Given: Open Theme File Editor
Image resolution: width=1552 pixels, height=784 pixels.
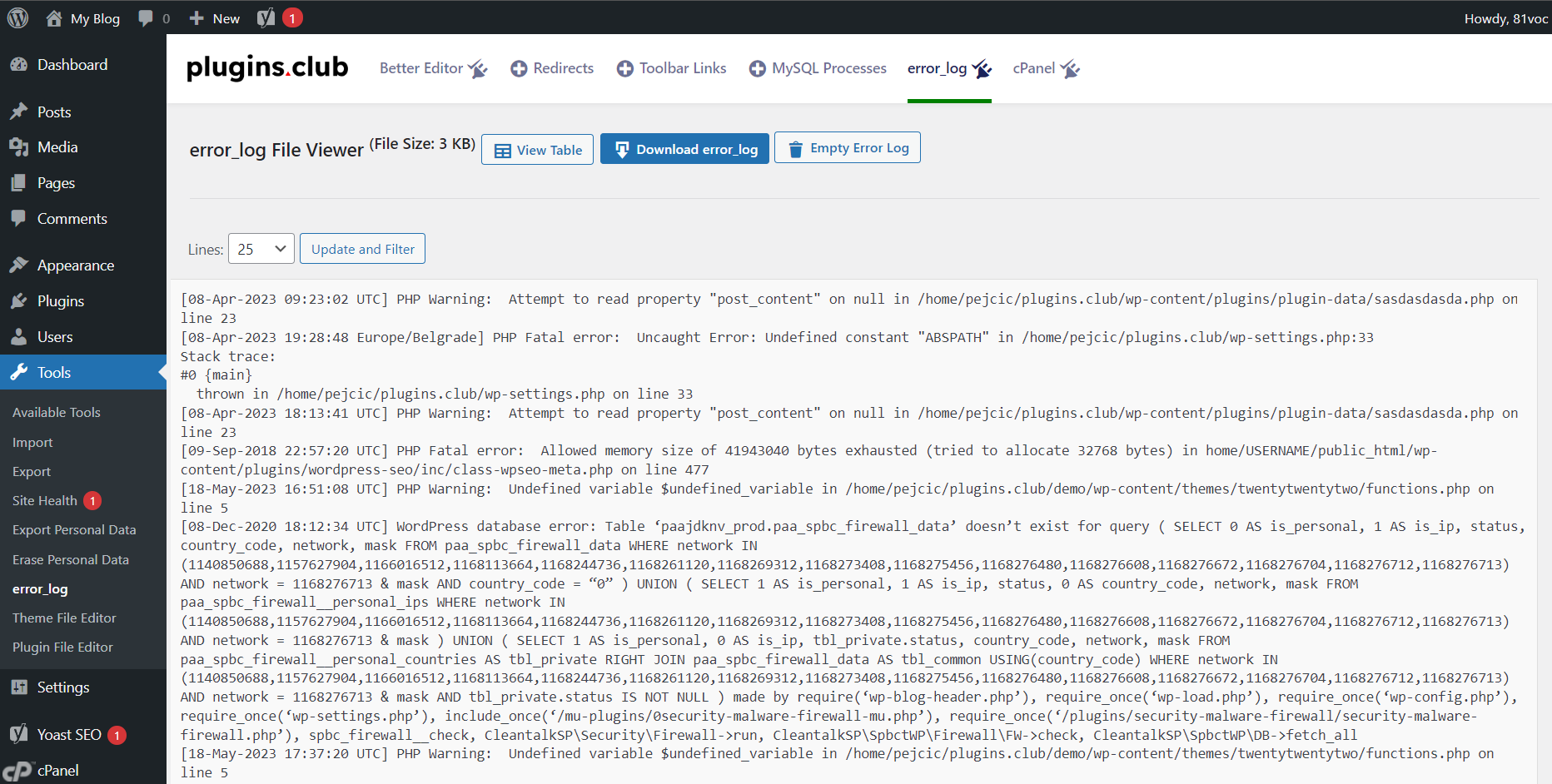Looking at the screenshot, I should (x=64, y=618).
